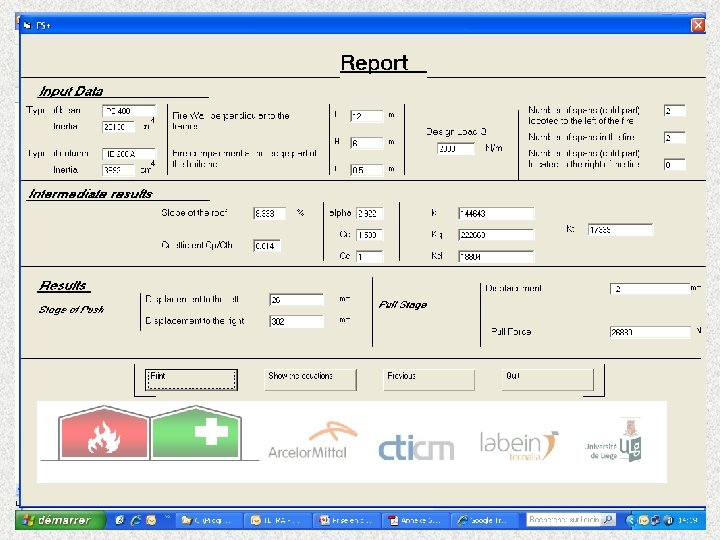Click the Pull Stage displacement field
This screenshot has height=540, width=720.
pos(650,288)
